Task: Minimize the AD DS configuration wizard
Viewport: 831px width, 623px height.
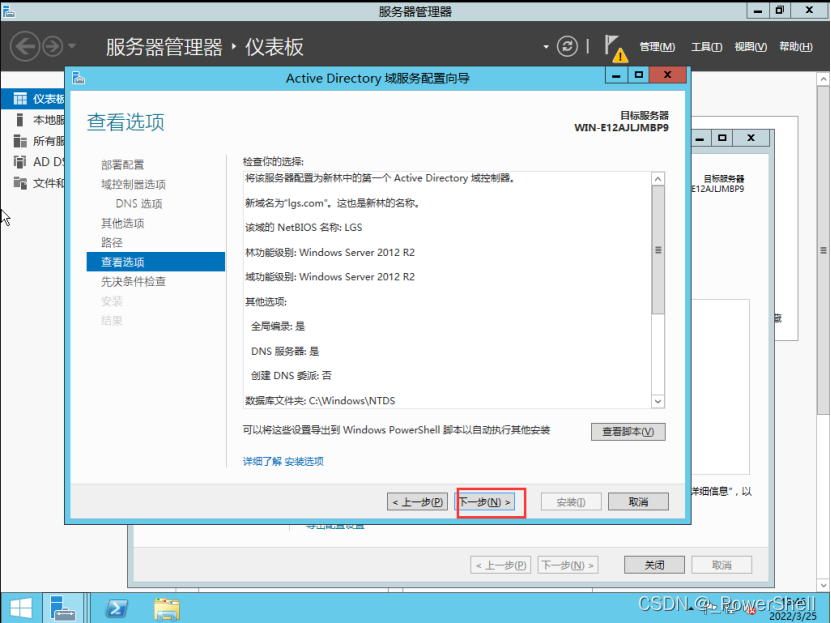Action: (x=616, y=75)
